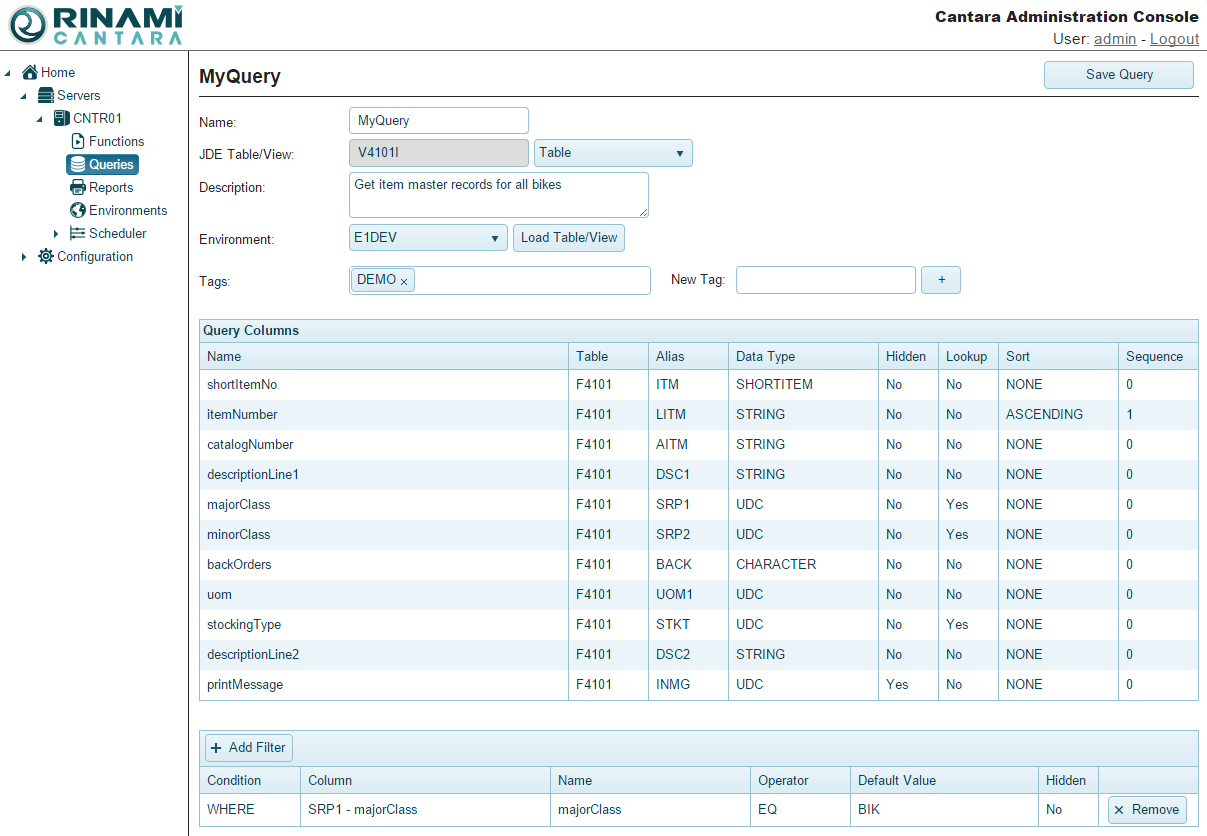Expand the Scheduler tree node
1207x836 pixels.
coord(56,234)
